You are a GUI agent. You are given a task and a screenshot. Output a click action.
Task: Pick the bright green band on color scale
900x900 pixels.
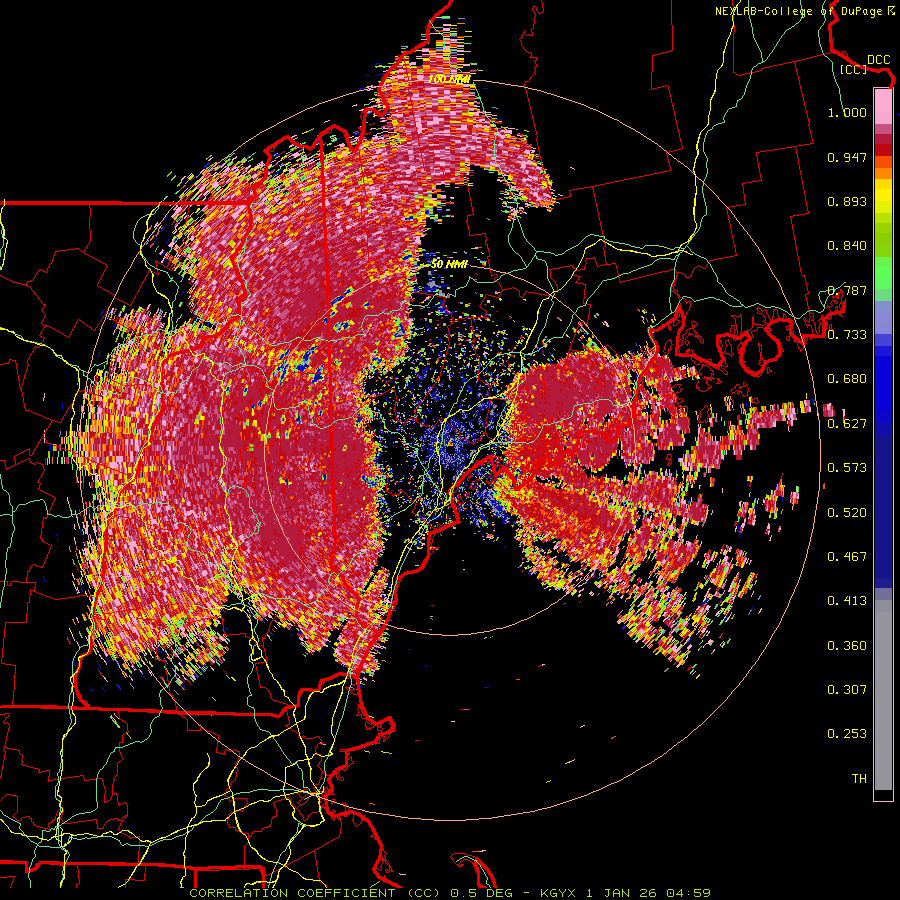point(883,273)
